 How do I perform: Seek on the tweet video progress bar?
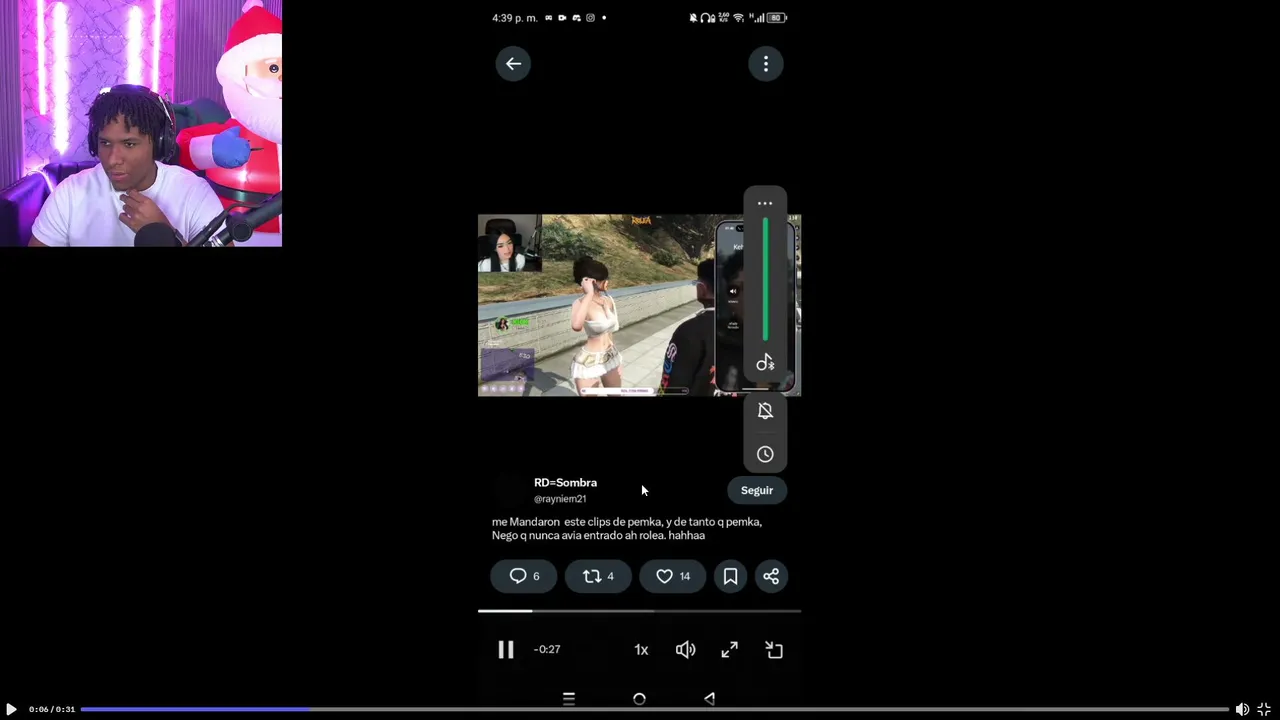tap(639, 610)
